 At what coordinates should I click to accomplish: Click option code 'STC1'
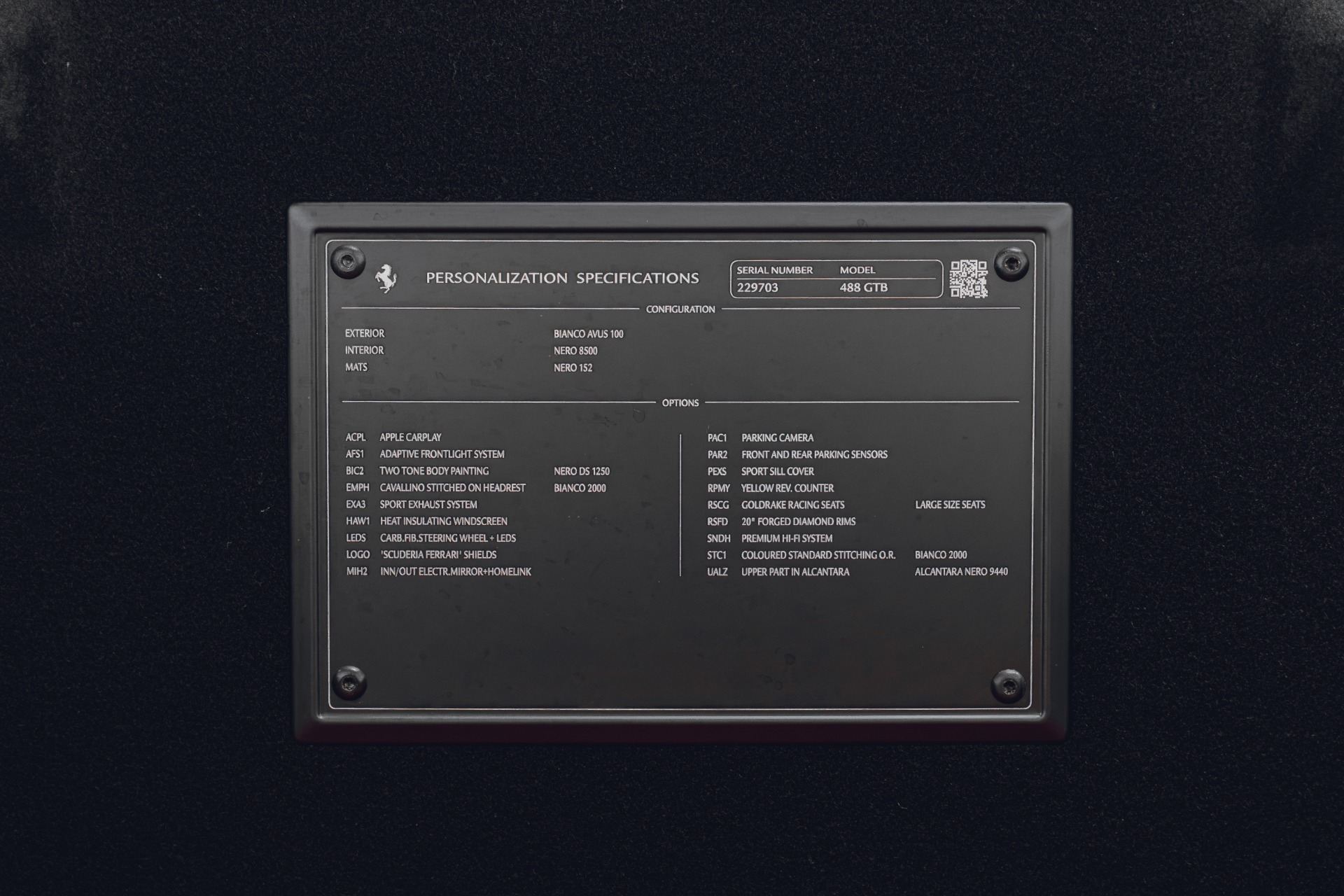(717, 555)
